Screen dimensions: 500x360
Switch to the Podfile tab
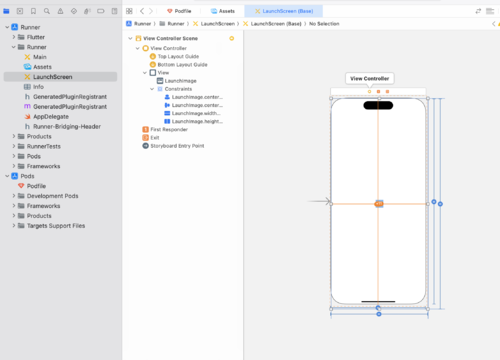click(x=179, y=11)
